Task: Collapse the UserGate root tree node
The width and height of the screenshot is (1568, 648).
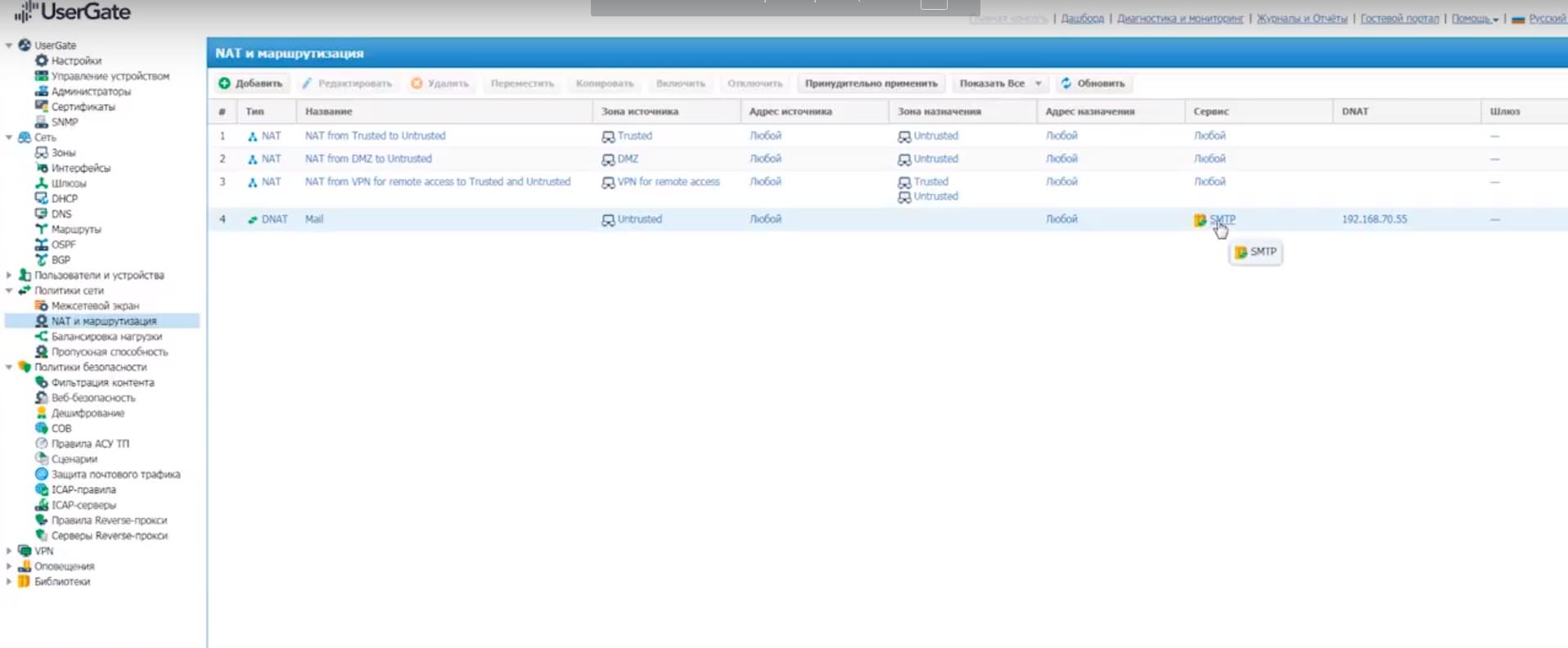Action: point(9,45)
